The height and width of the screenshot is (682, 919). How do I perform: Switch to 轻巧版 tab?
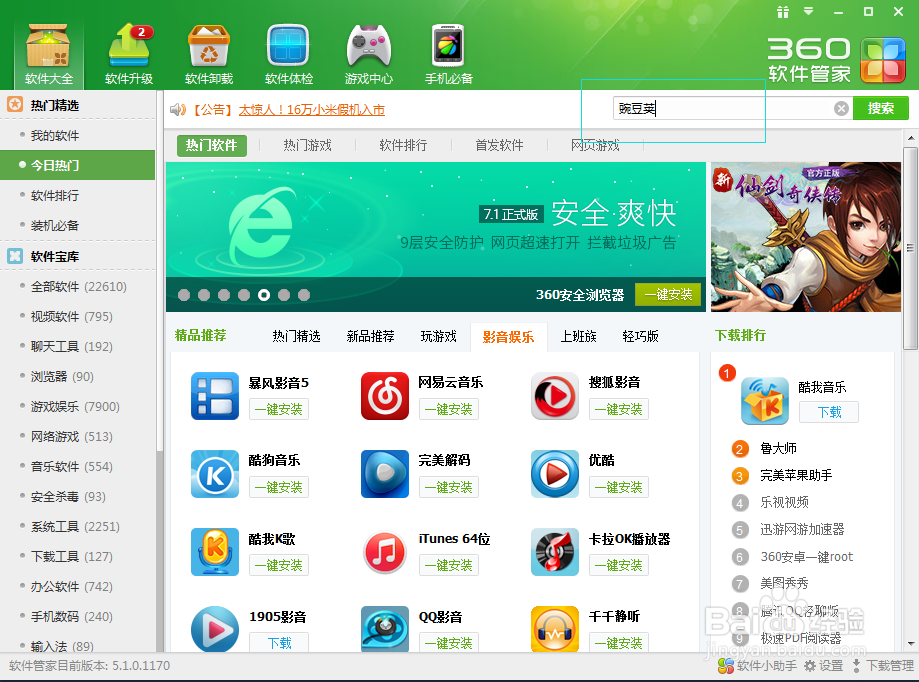pos(641,336)
